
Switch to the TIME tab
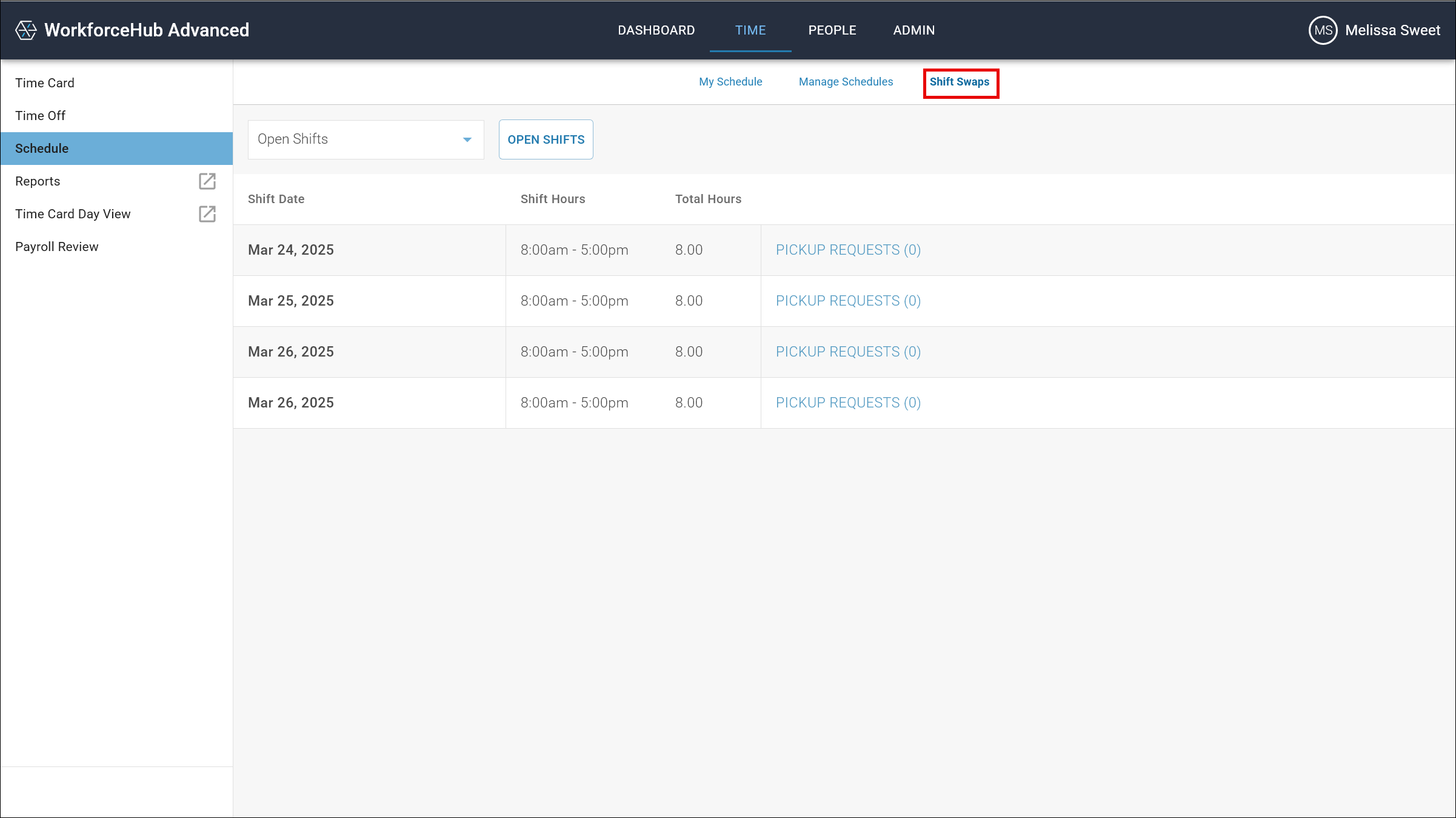750,30
